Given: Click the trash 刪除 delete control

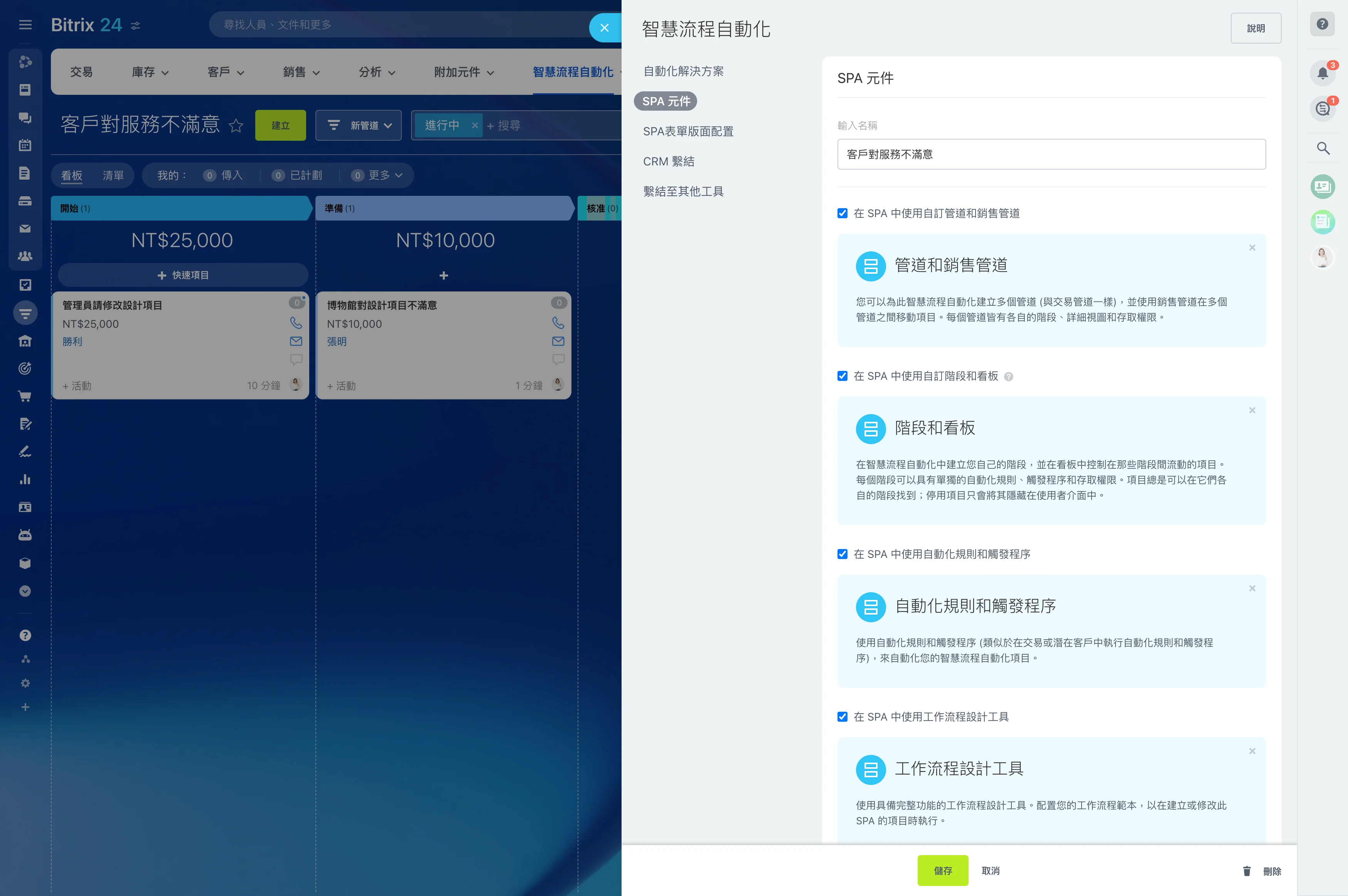Looking at the screenshot, I should coord(1262,871).
